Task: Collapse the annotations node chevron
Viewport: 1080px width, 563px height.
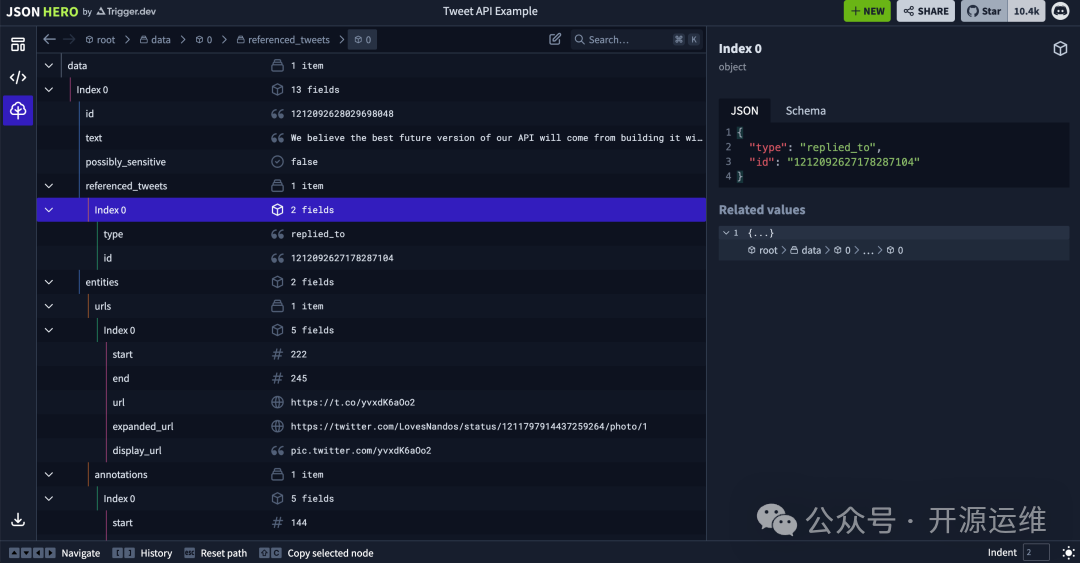Action: tap(49, 475)
